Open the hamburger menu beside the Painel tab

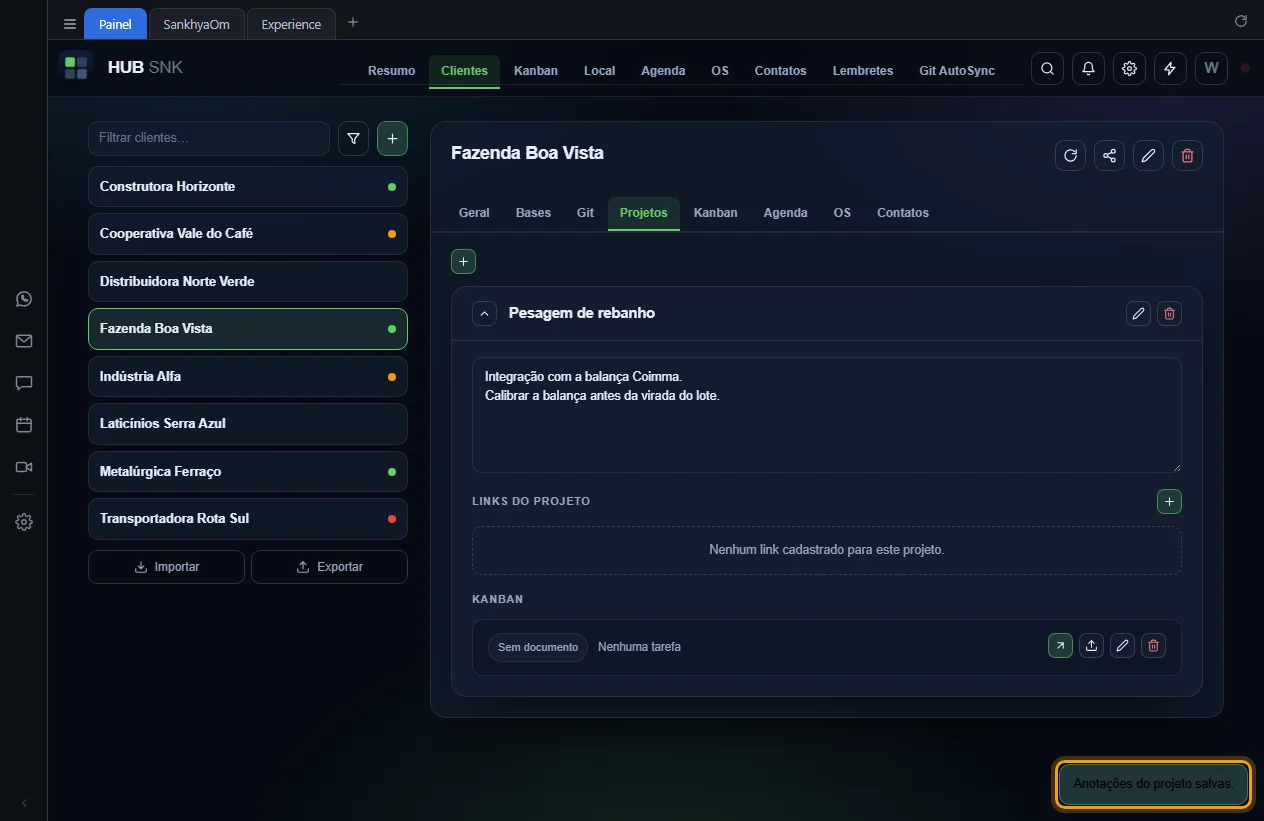coord(70,24)
